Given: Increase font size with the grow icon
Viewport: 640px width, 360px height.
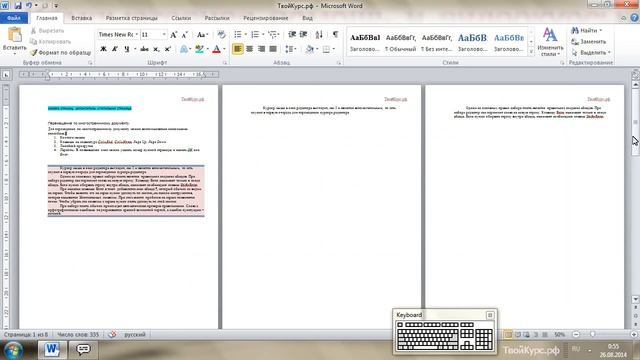Looking at the screenshot, I should (x=173, y=35).
